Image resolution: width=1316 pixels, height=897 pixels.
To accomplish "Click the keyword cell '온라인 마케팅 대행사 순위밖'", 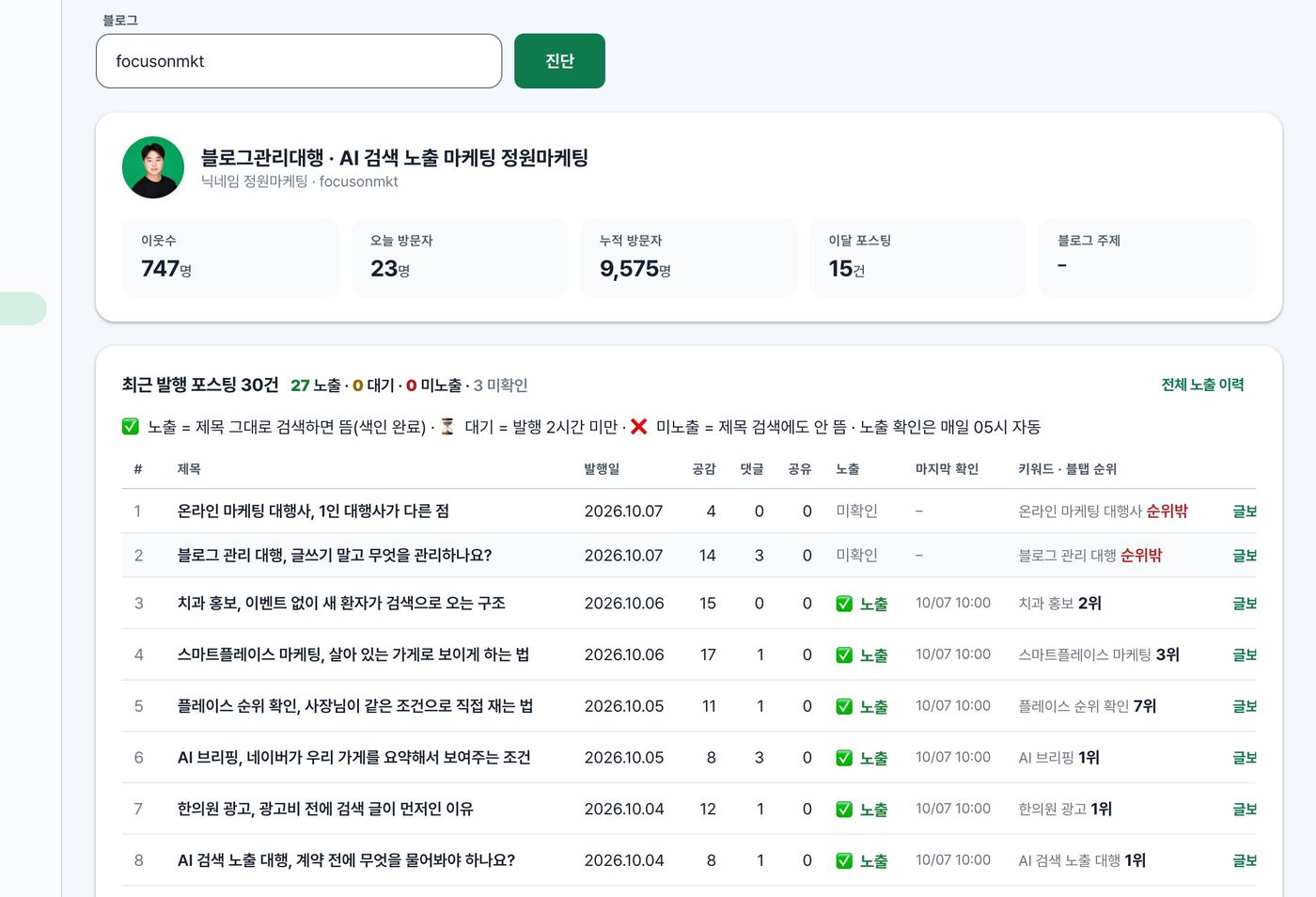I will (1103, 511).
